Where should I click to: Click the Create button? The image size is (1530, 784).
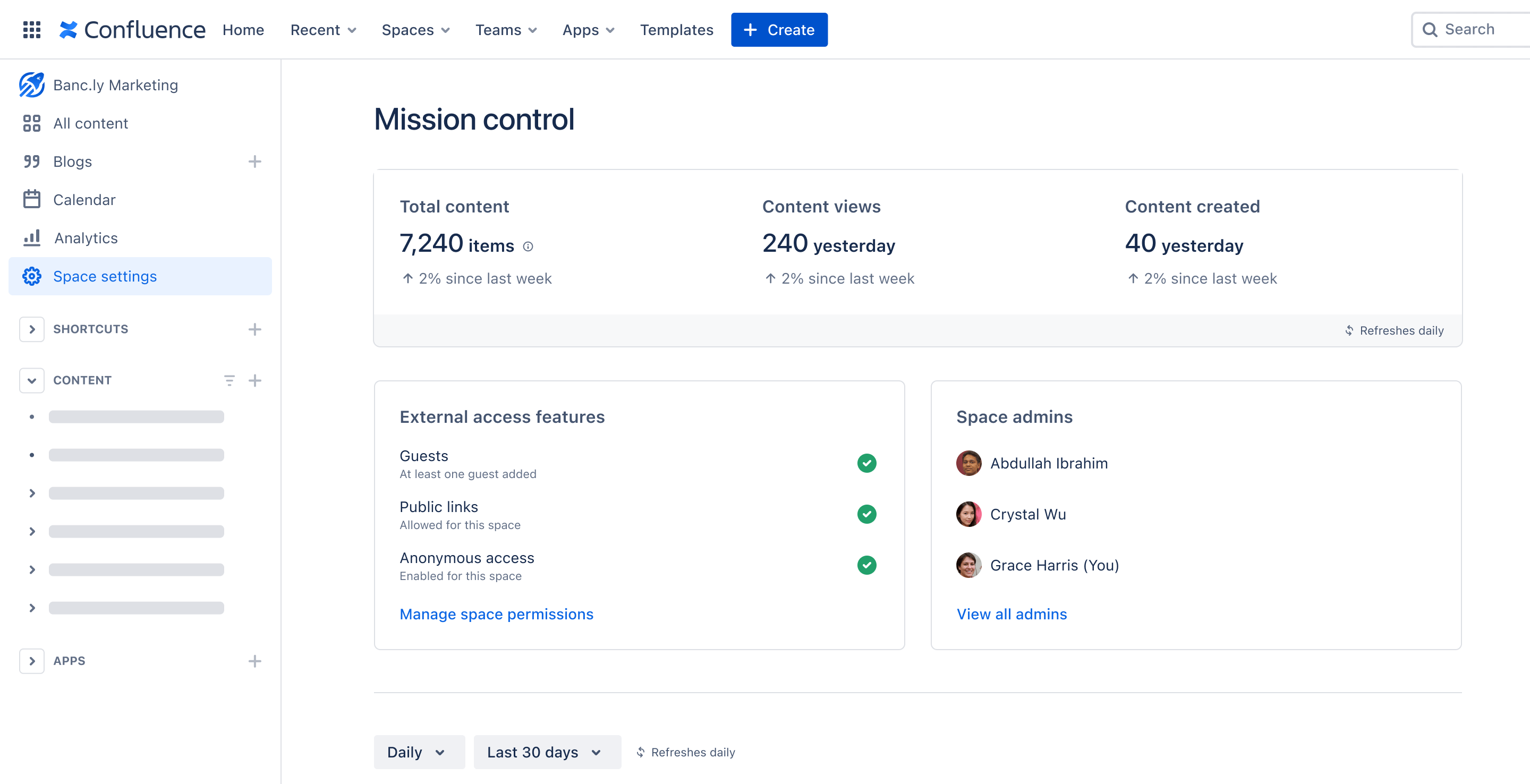tap(779, 29)
